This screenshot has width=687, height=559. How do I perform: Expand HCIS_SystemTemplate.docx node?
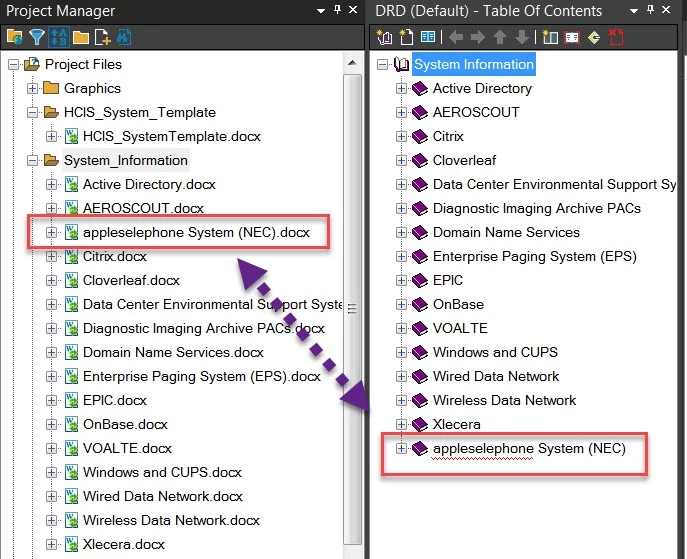coord(51,137)
